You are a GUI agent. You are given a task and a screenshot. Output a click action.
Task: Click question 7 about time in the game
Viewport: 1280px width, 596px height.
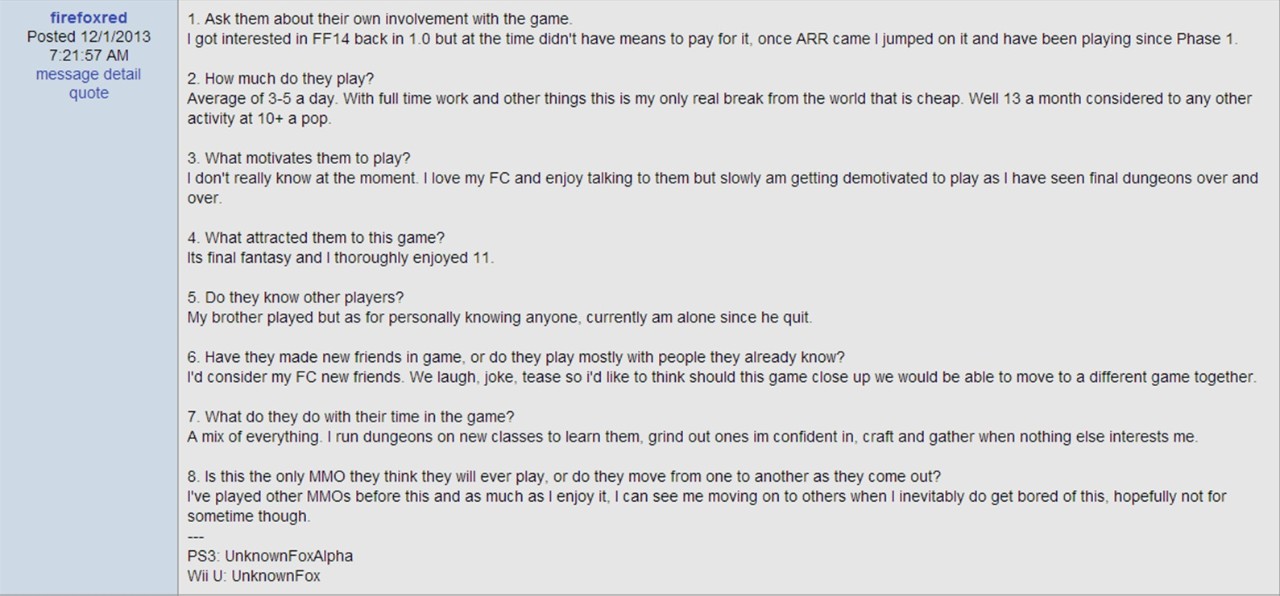[x=351, y=416]
